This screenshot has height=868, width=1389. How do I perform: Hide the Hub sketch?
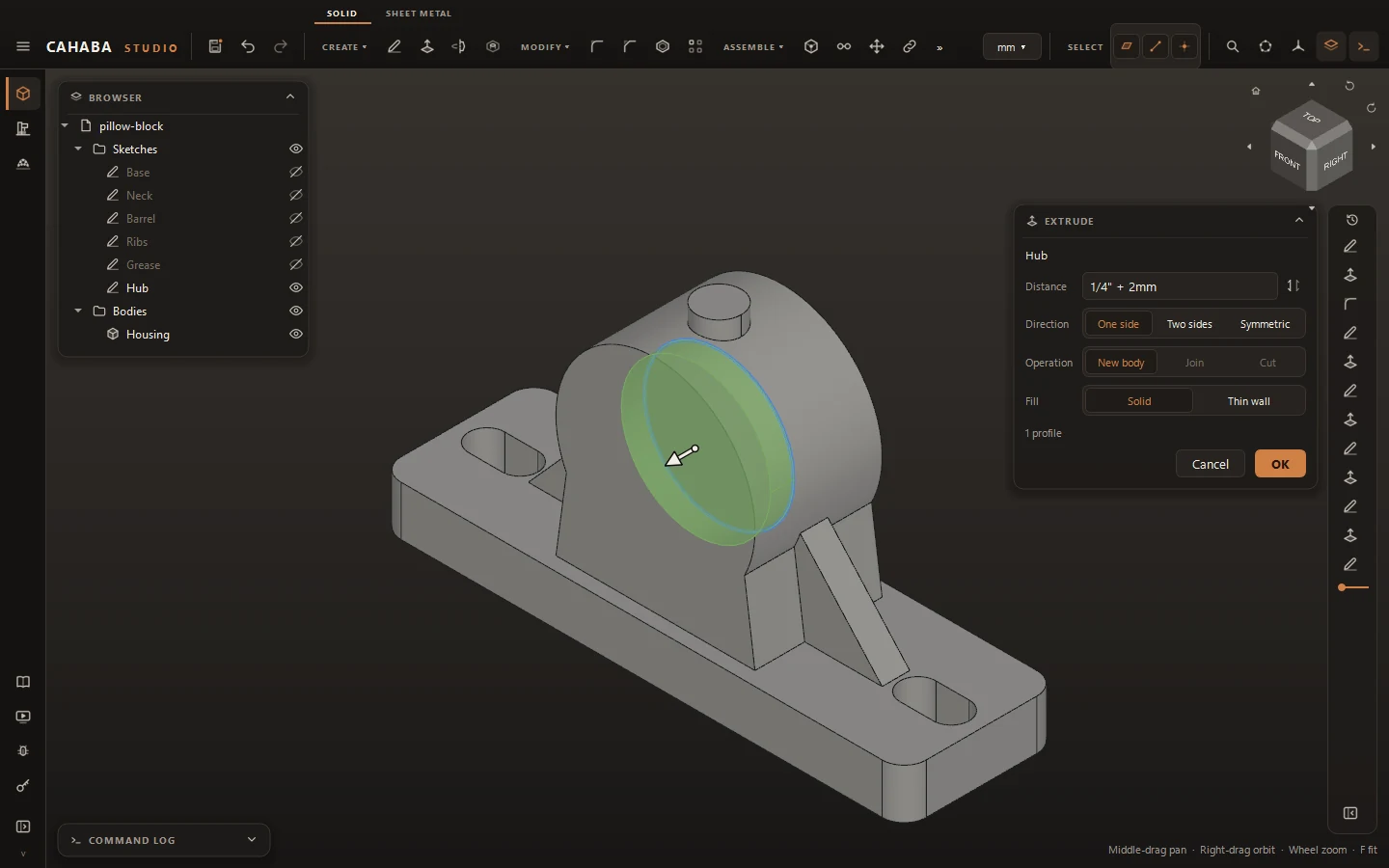(296, 287)
